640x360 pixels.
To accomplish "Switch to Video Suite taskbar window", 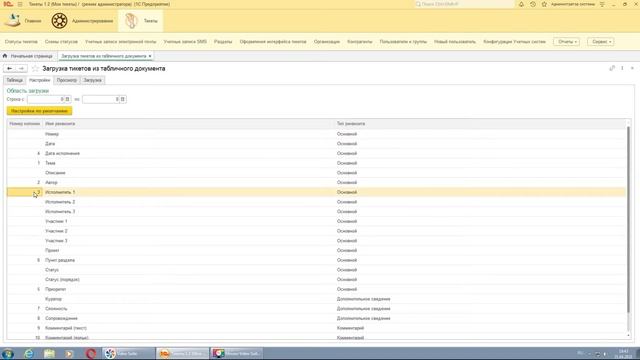I will click(128, 353).
